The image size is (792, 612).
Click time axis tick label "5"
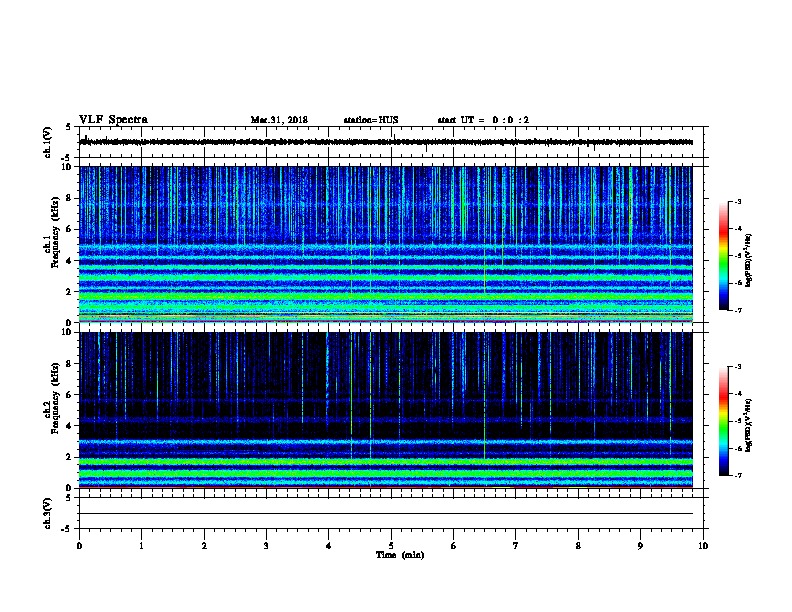(x=391, y=546)
